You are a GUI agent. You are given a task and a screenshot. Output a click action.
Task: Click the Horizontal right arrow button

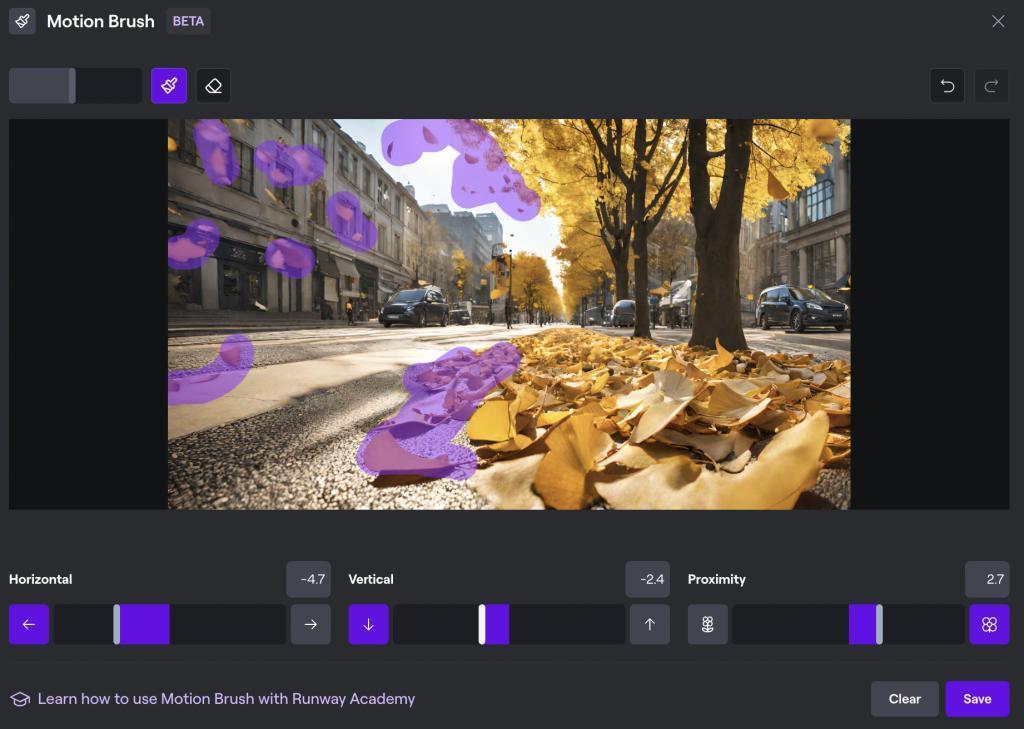(x=310, y=624)
